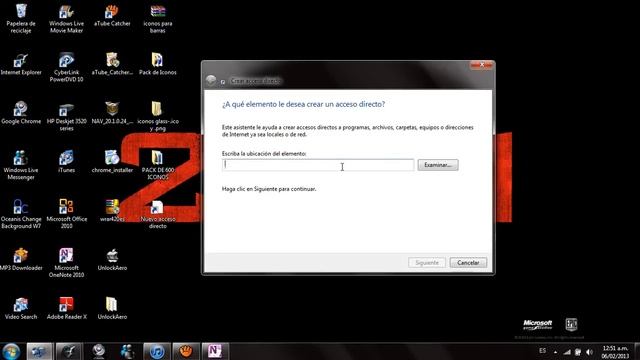Select the Video Search desktop icon

(x=21, y=308)
